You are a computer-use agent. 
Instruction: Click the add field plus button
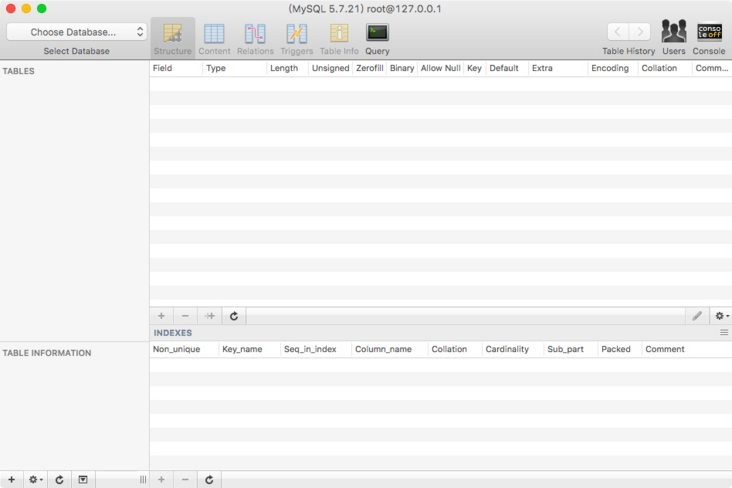(x=162, y=316)
